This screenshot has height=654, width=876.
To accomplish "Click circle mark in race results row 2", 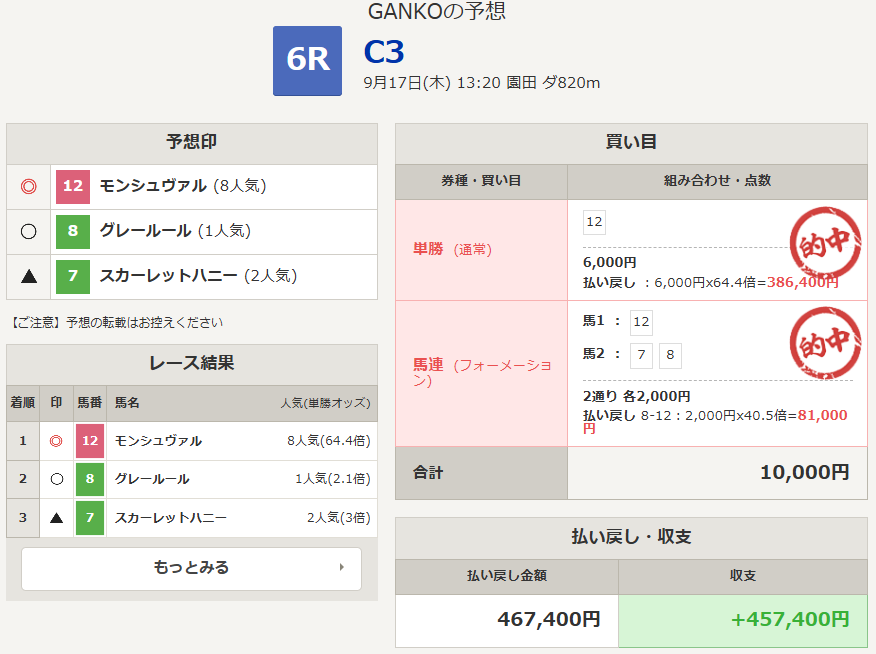I will point(56,479).
